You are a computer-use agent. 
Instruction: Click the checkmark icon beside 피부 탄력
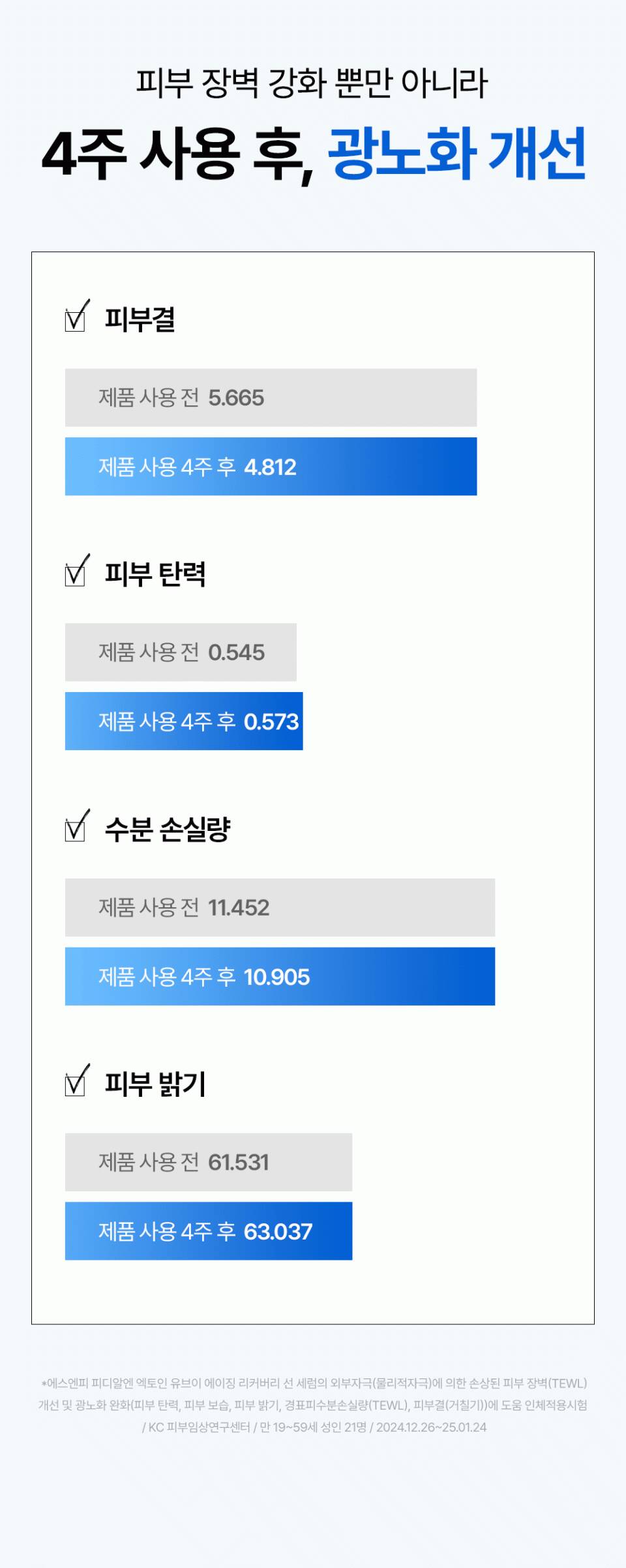(x=77, y=571)
